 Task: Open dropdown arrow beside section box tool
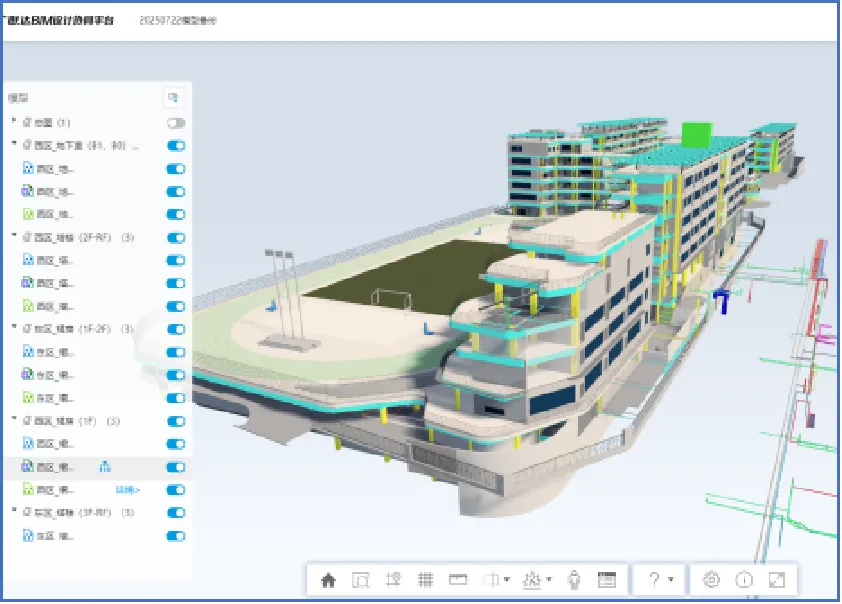(x=507, y=580)
